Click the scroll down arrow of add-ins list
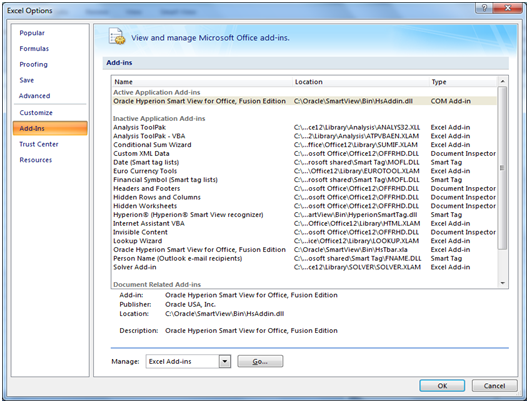This screenshot has height=403, width=529. 502,283
